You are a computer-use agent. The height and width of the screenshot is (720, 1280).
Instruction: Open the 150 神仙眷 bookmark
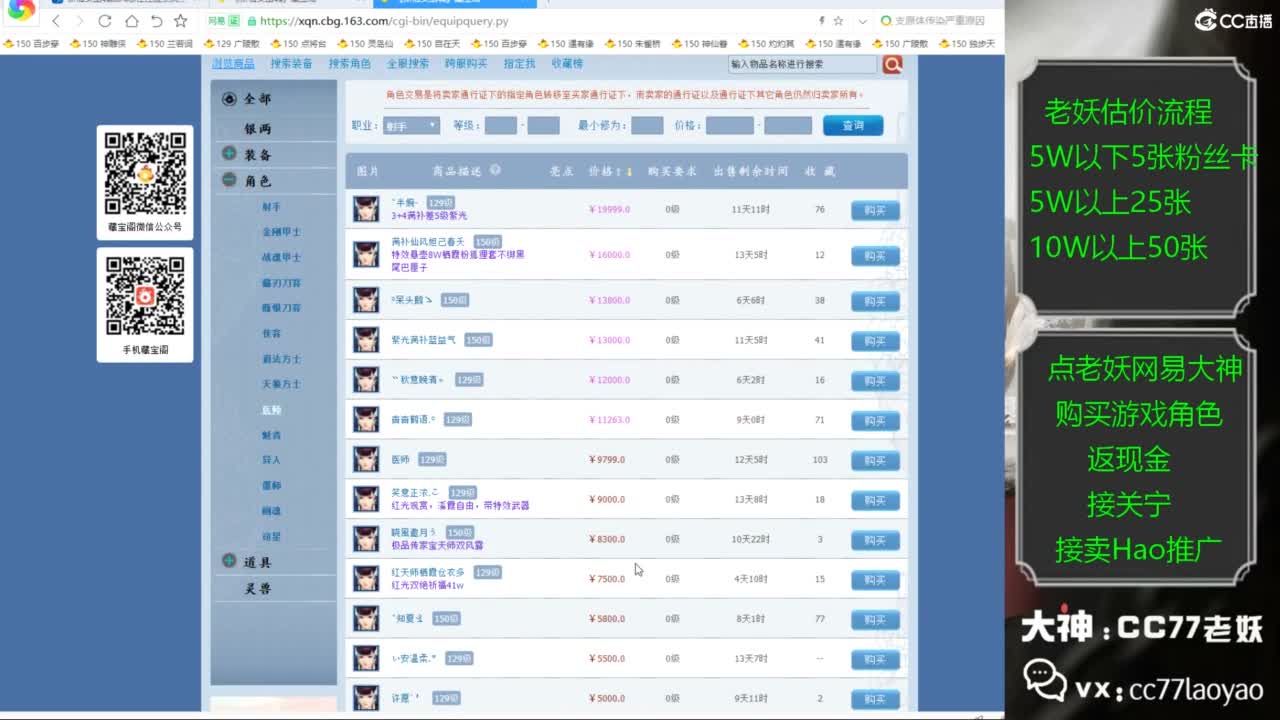pyautogui.click(x=698, y=44)
